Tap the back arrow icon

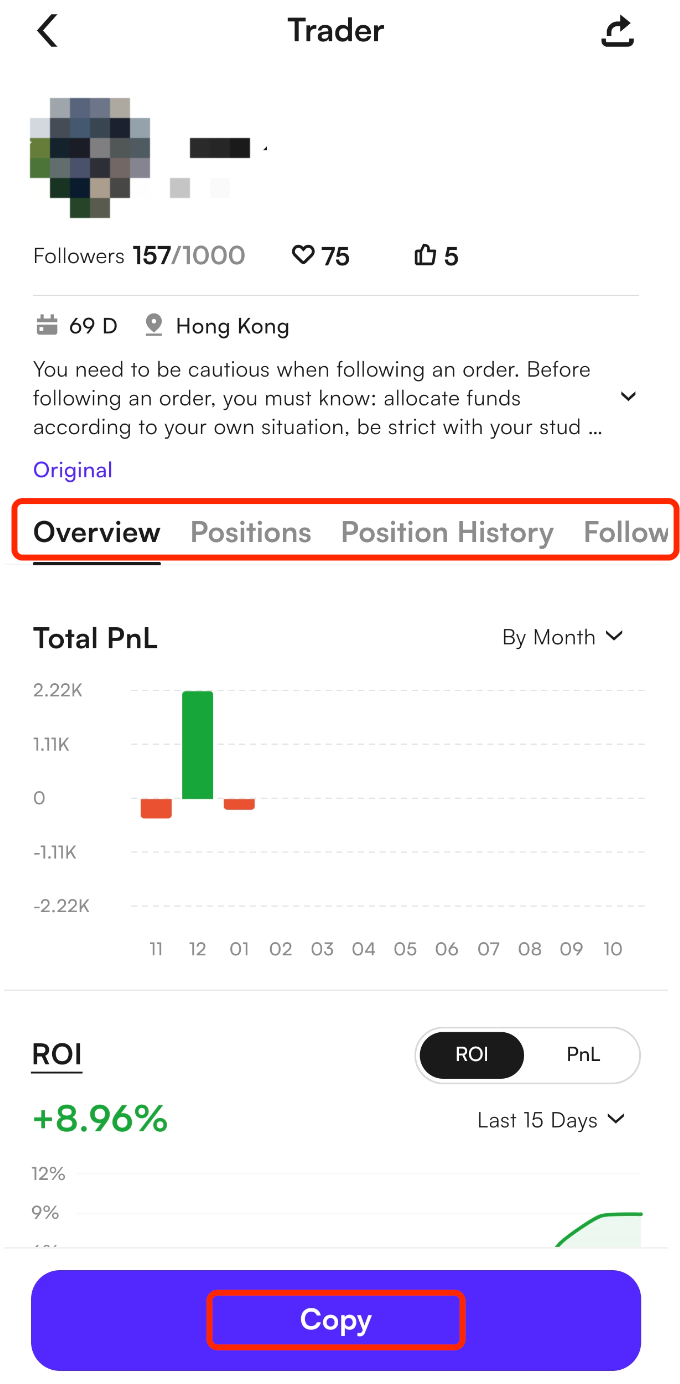tap(47, 31)
